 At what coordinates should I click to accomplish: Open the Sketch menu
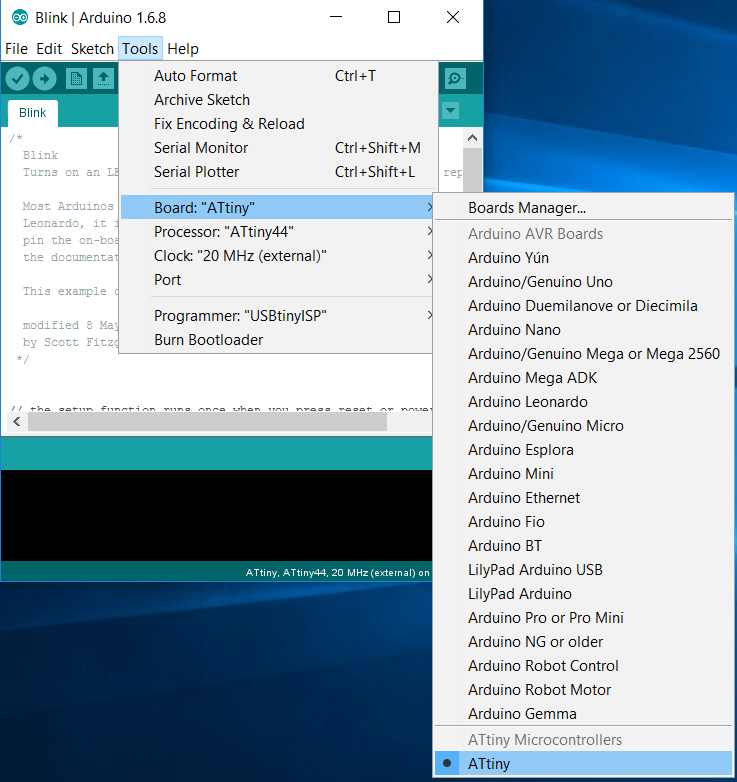click(92, 49)
